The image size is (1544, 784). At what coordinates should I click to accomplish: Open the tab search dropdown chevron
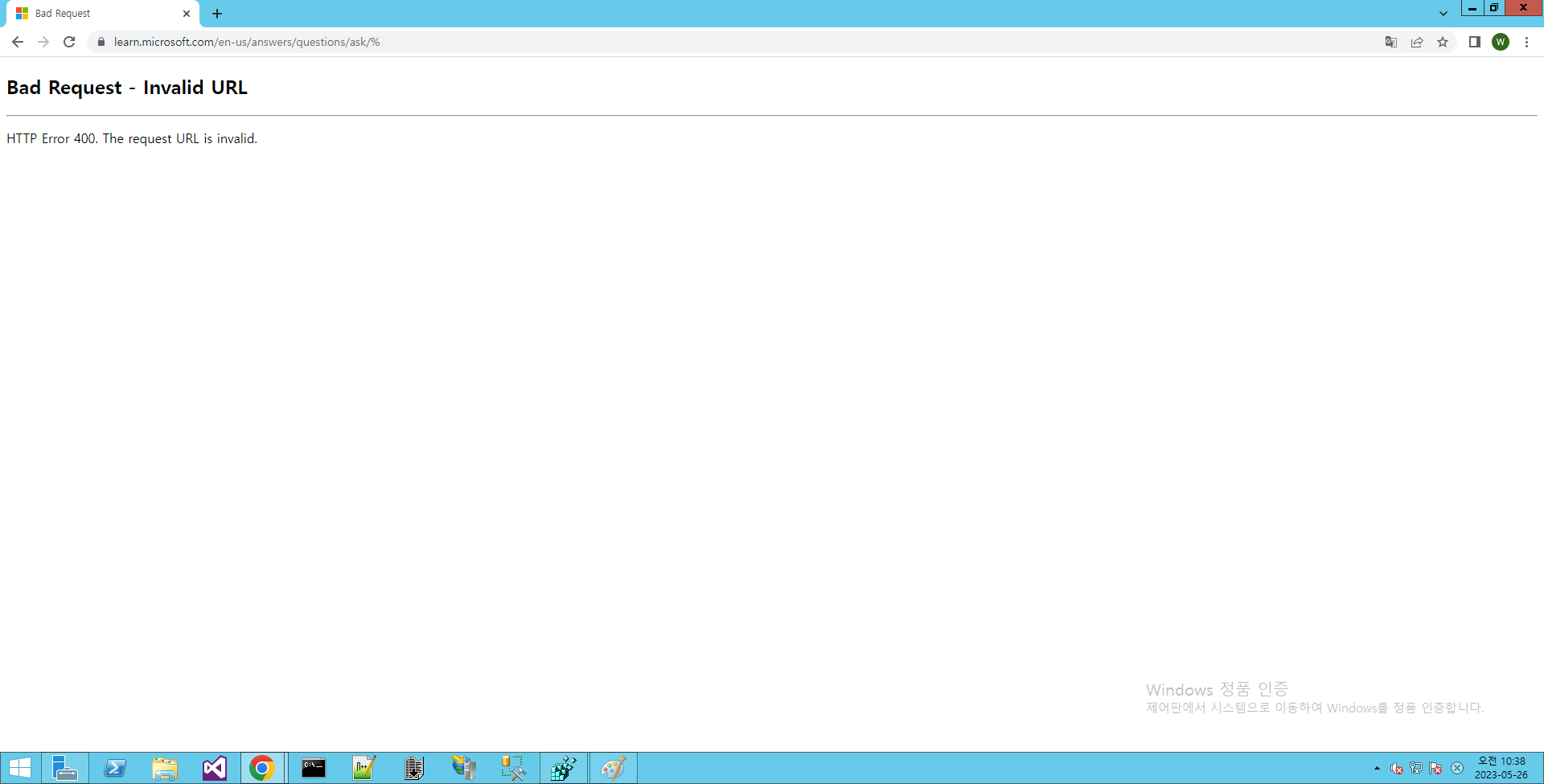(x=1443, y=14)
